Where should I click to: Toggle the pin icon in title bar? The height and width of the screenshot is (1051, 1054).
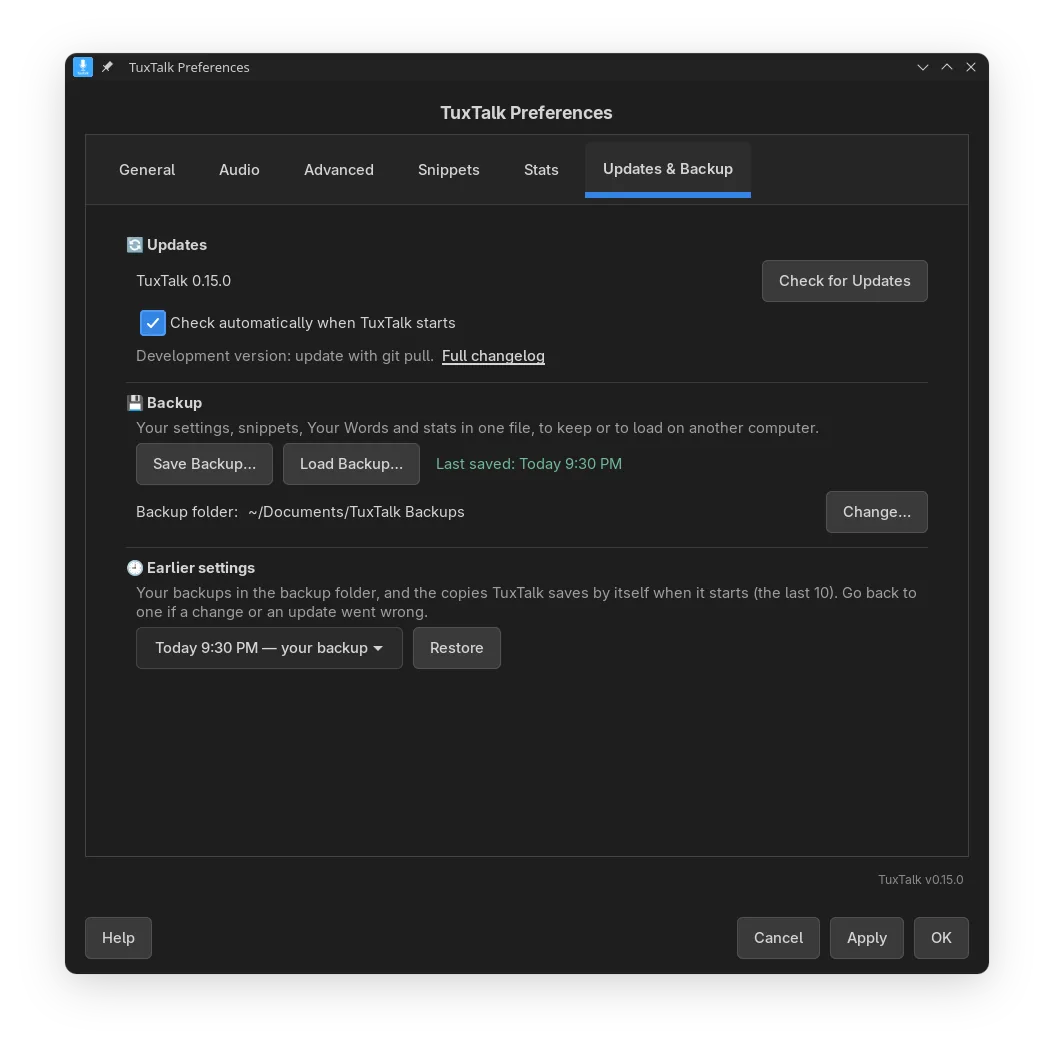(108, 67)
